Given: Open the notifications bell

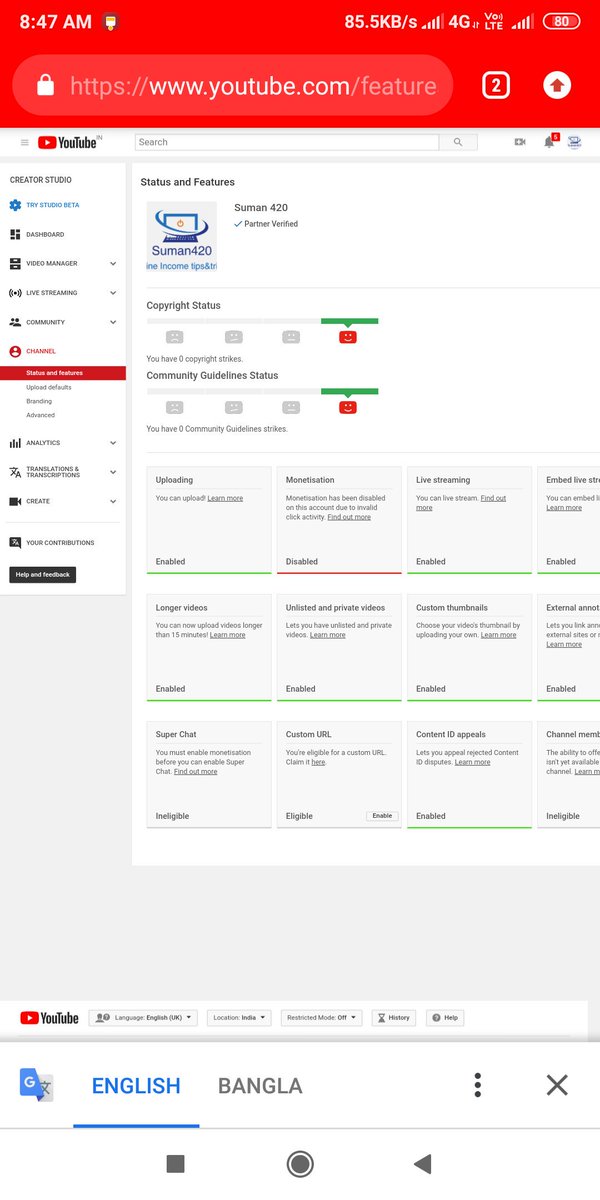Looking at the screenshot, I should (x=549, y=142).
